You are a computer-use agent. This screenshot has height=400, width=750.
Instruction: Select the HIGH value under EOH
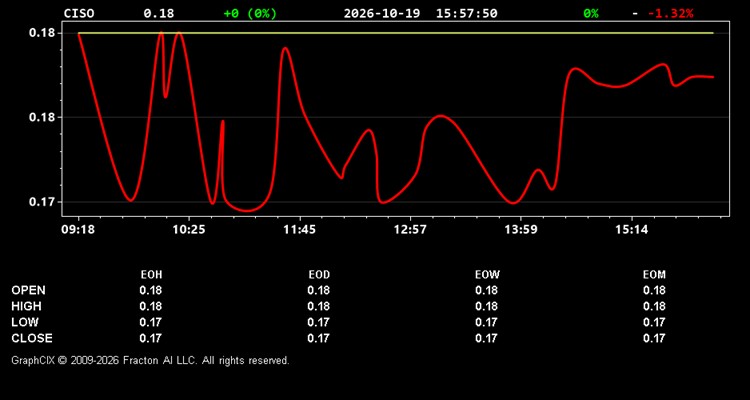point(151,306)
